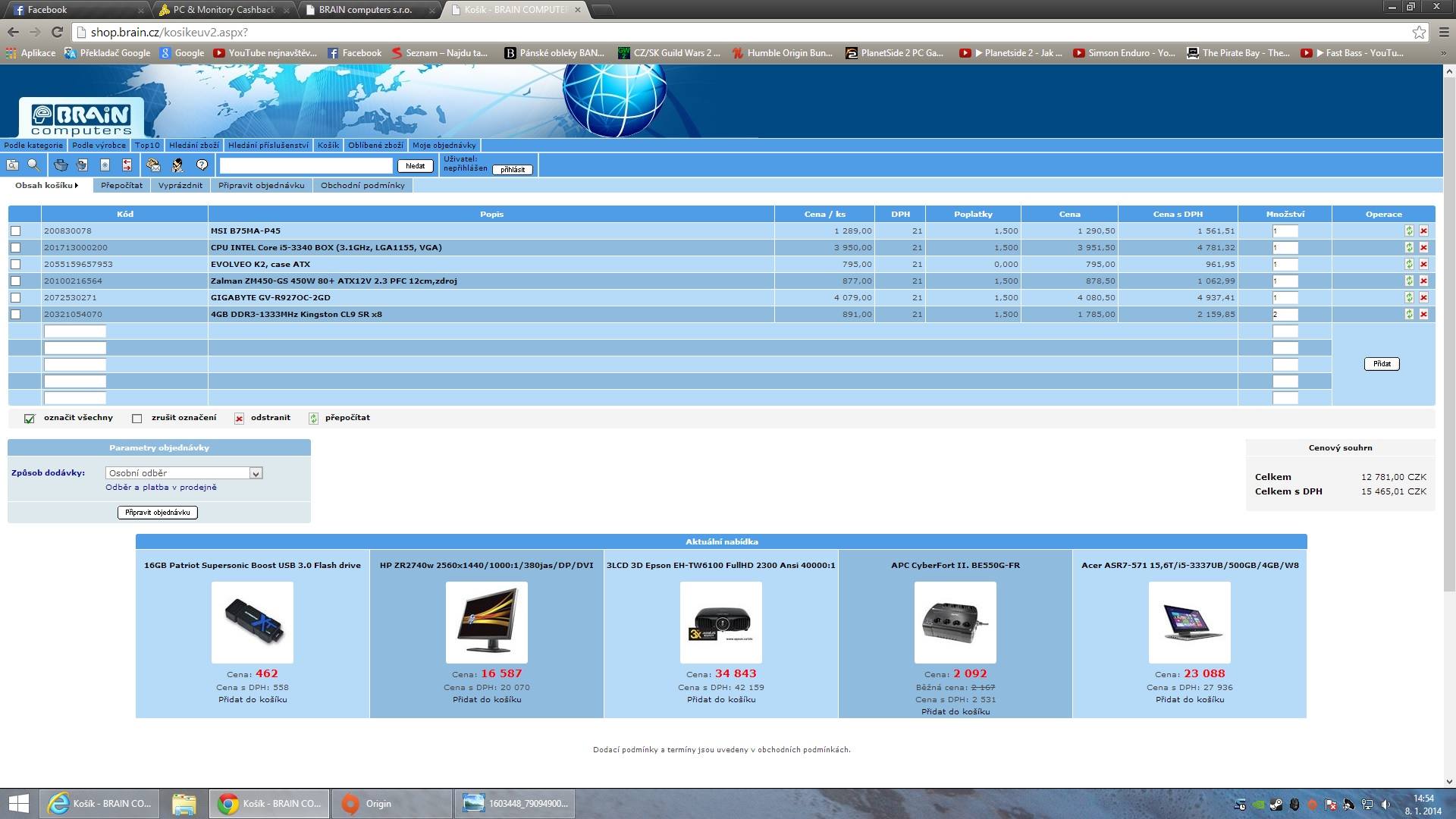
Task: Recalculate the MSI B75MA-P45 row with green icon
Action: click(1409, 231)
